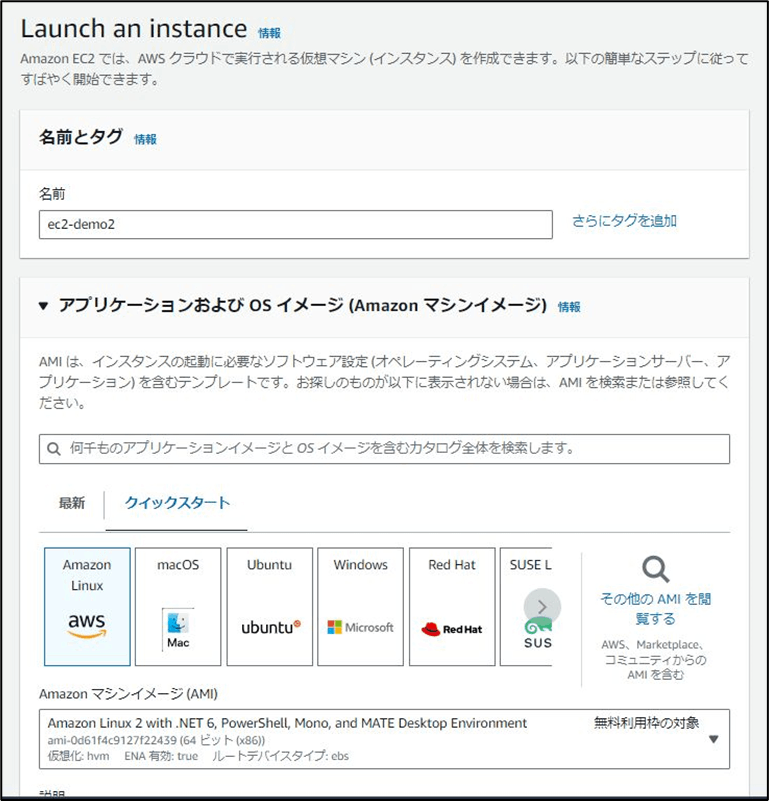This screenshot has width=769, height=801.
Task: Click ENA 有効: true text
Action: [x=161, y=756]
